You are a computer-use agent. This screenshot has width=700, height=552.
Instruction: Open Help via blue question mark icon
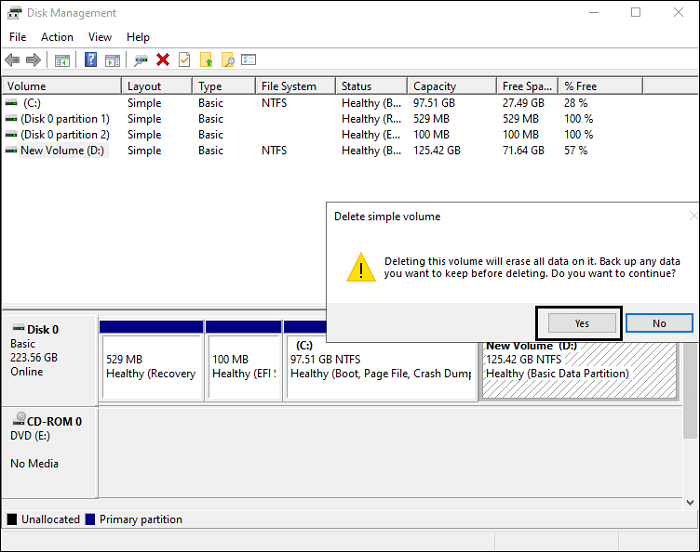(91, 61)
